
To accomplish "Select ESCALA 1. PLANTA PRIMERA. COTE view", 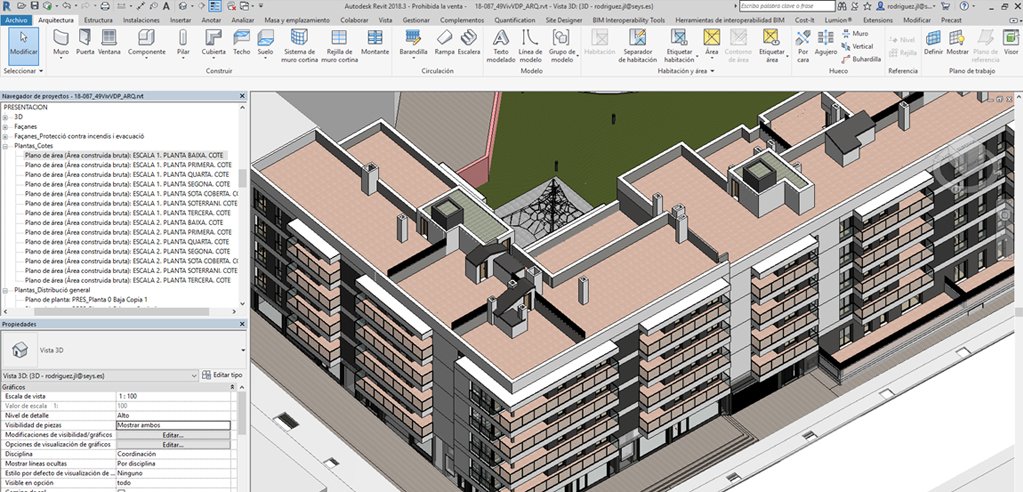I will [128, 165].
